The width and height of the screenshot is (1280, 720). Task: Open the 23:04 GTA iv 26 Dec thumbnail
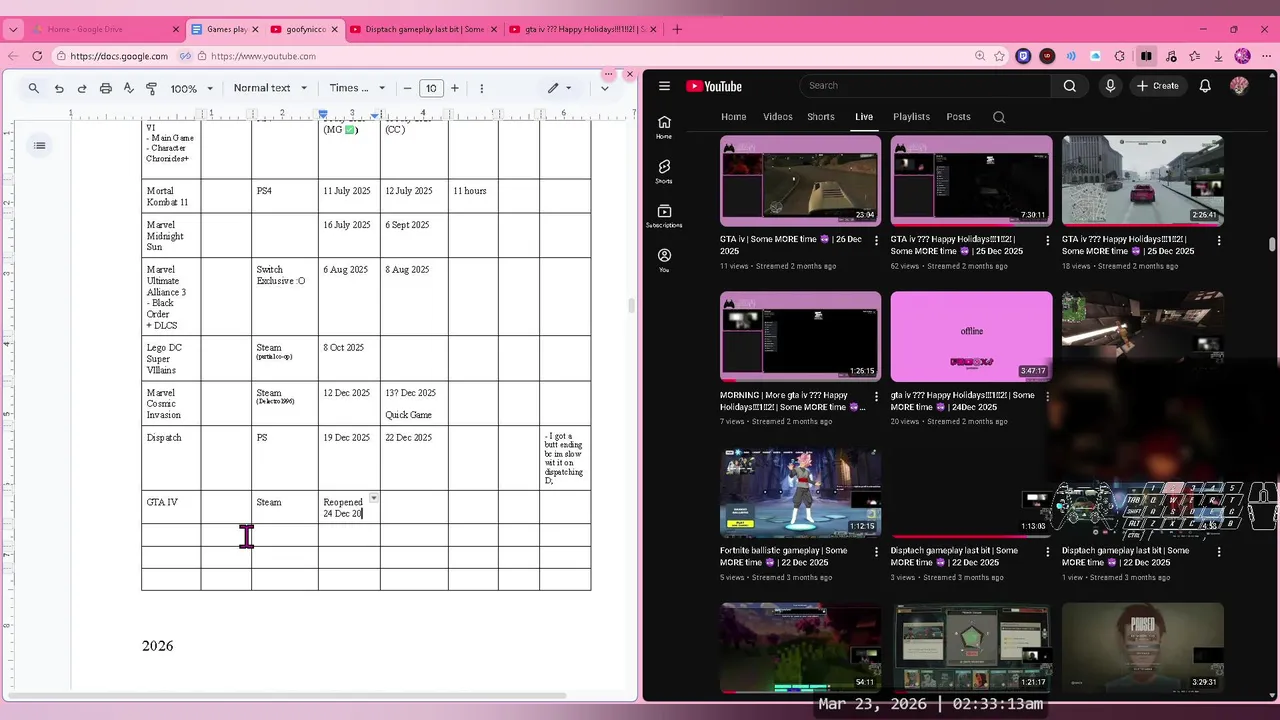(801, 180)
